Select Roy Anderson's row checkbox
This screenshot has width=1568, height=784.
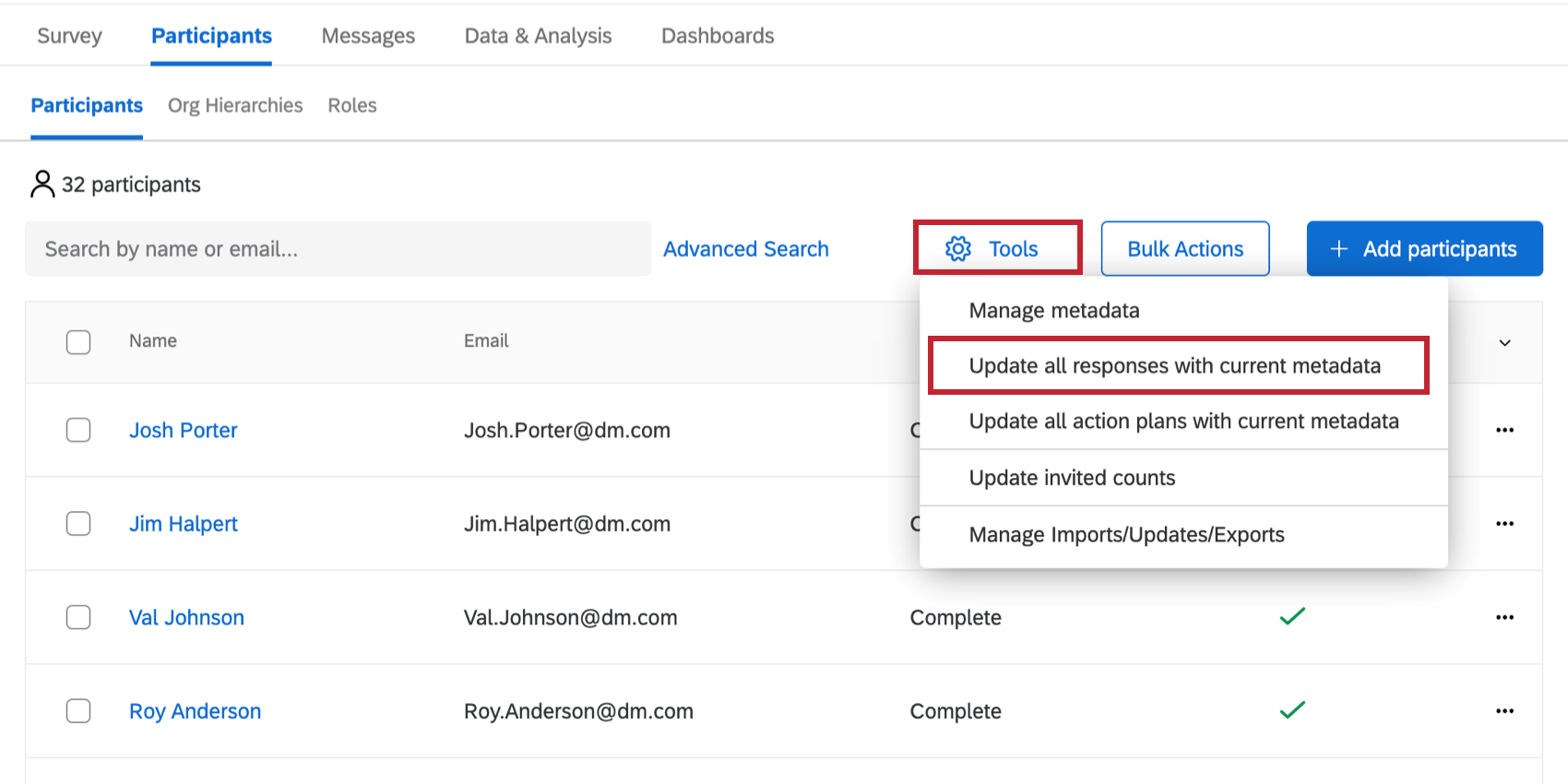click(78, 711)
